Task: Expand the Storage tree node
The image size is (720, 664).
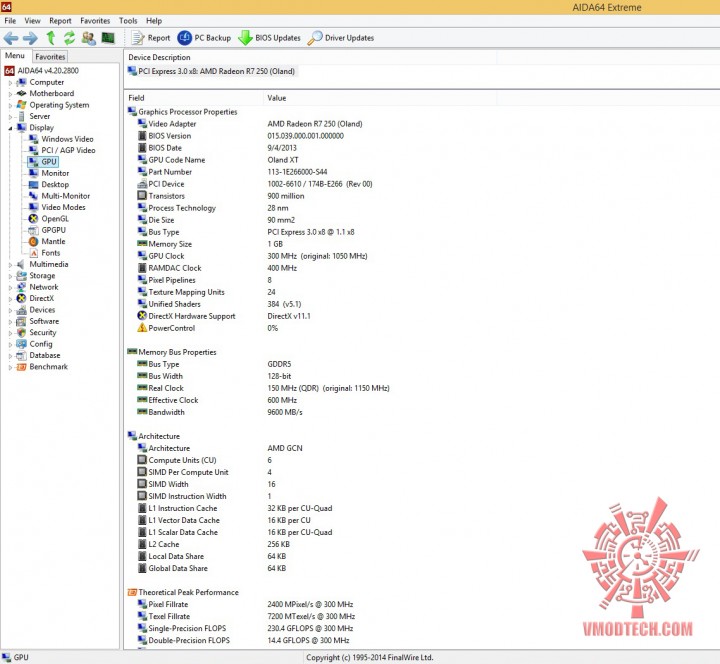Action: click(x=10, y=276)
